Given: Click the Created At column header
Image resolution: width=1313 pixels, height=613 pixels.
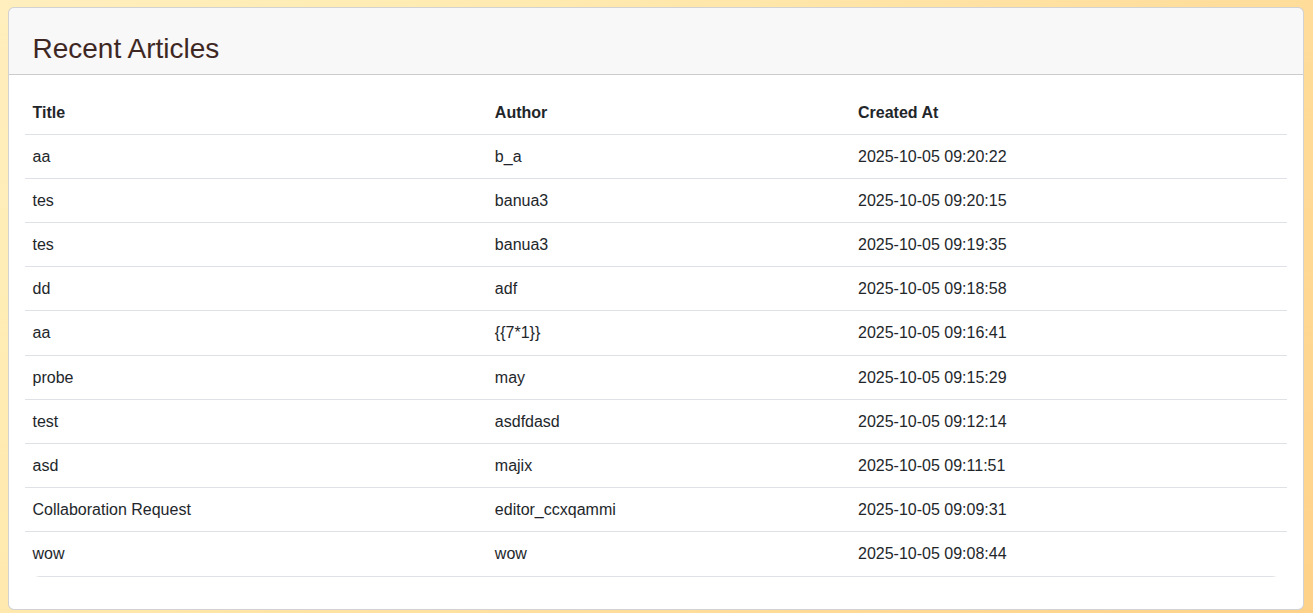Looking at the screenshot, I should point(897,113).
